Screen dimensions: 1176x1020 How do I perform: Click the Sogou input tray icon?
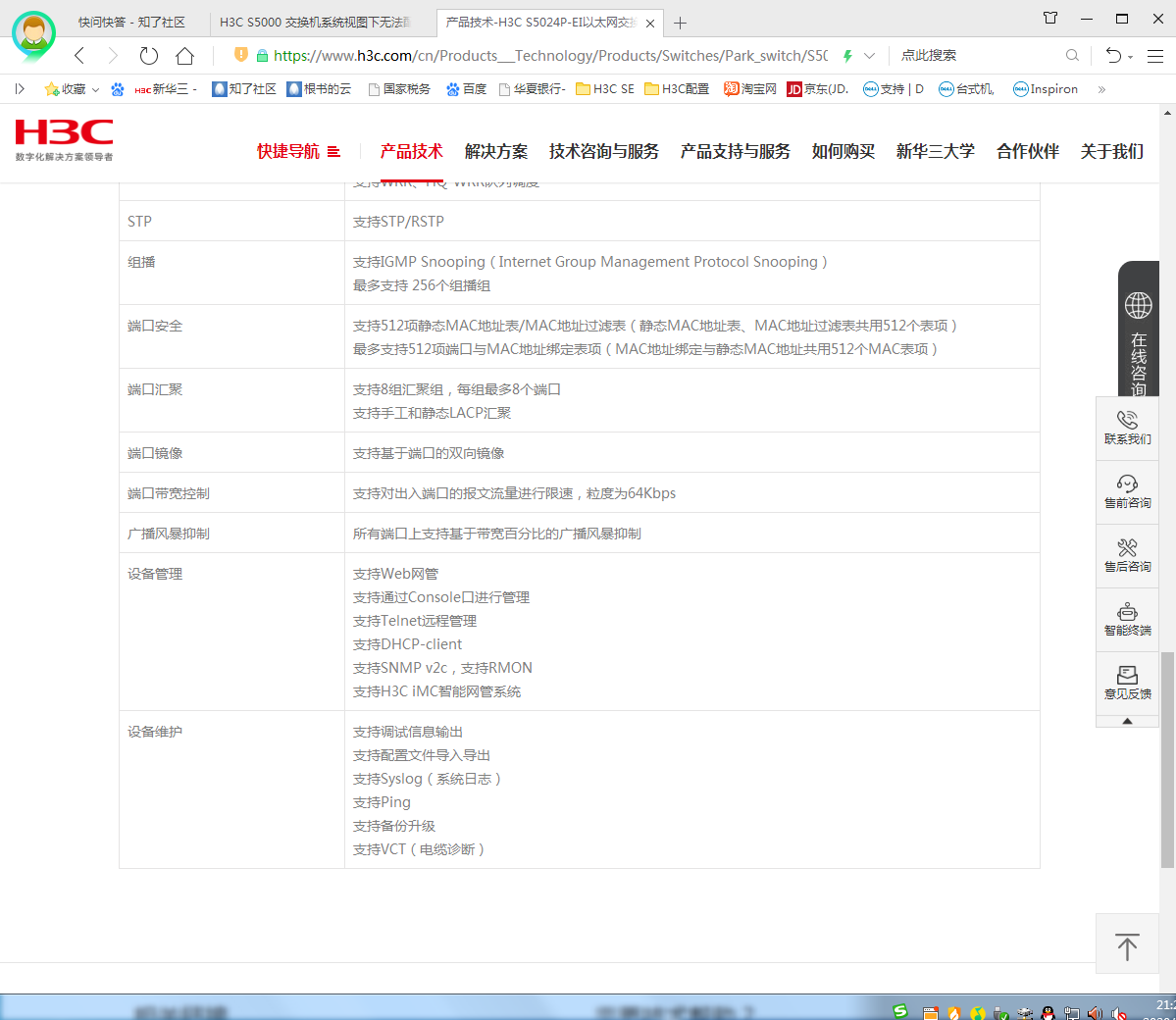click(x=900, y=1011)
